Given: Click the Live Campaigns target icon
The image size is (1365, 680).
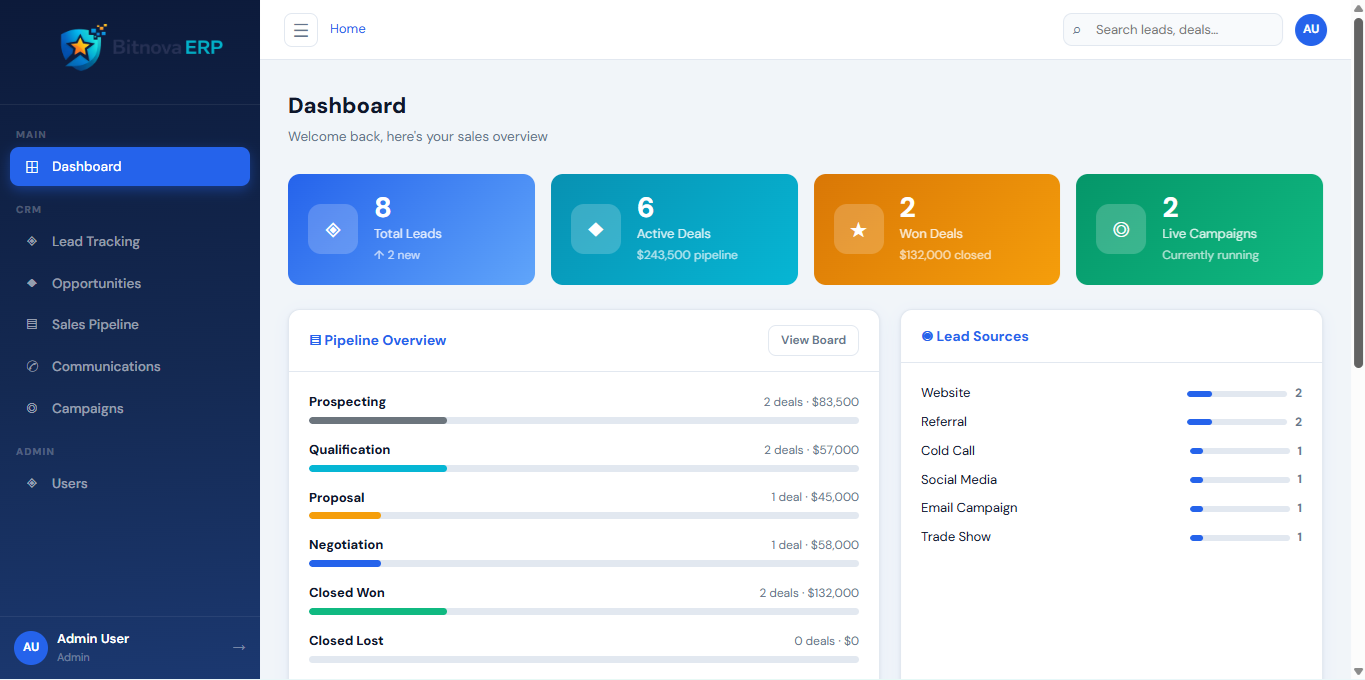Looking at the screenshot, I should click(1121, 229).
